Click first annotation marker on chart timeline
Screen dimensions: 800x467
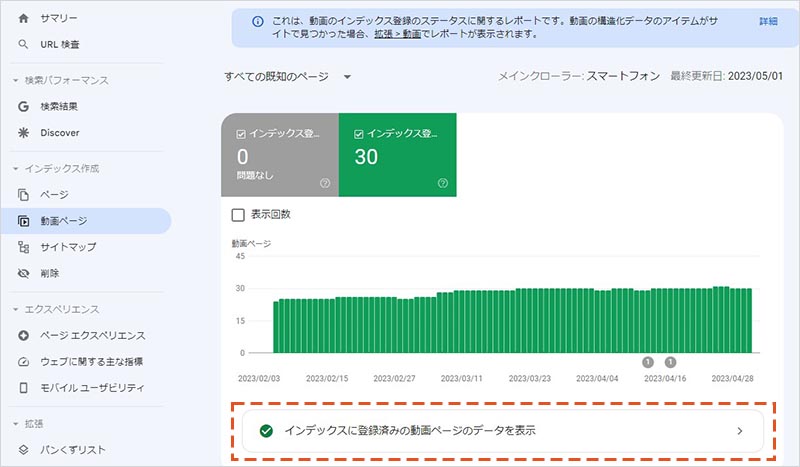[648, 361]
